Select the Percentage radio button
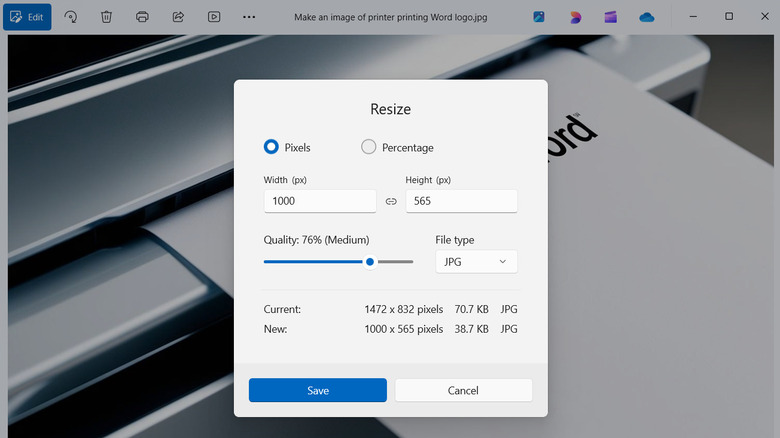780x438 pixels. [x=369, y=147]
